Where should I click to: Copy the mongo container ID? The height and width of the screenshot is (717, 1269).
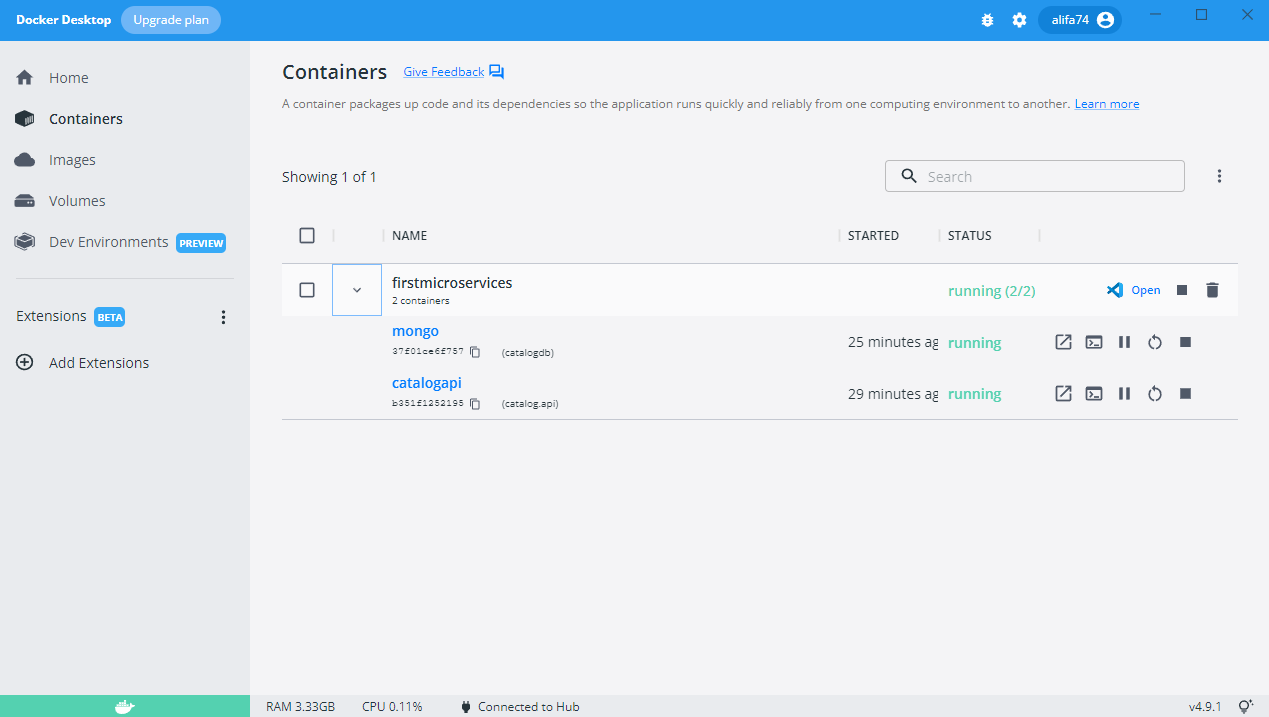click(x=475, y=352)
